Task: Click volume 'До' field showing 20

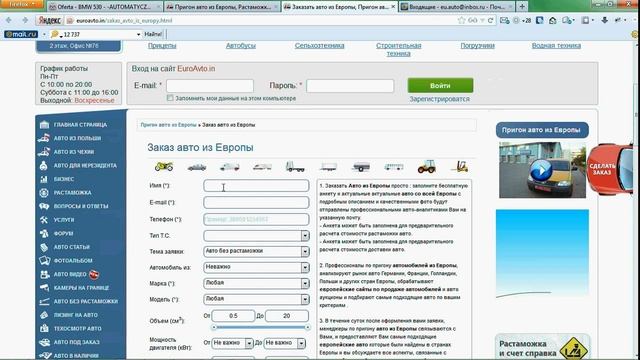Action: pos(287,316)
